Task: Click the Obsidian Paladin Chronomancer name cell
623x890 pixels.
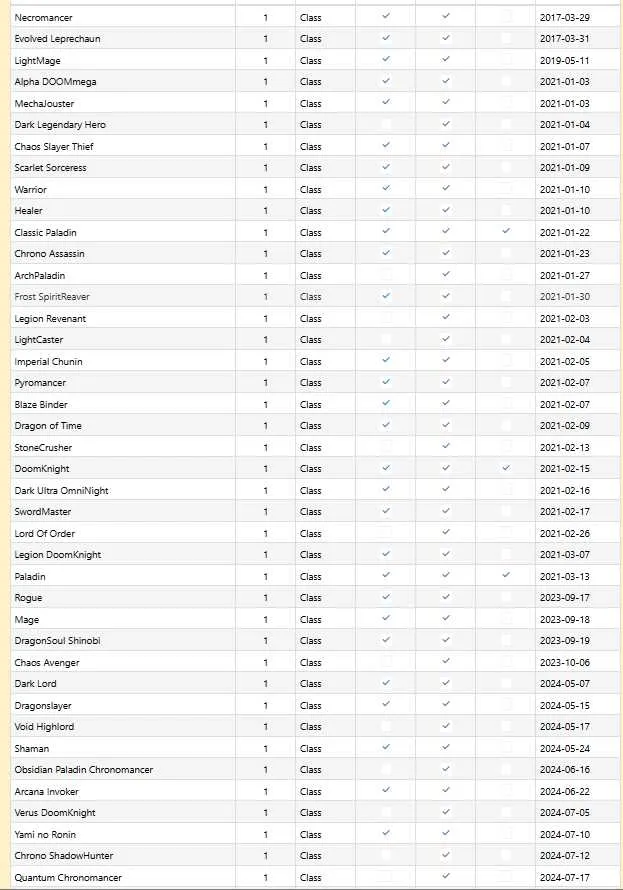Action: (123, 770)
